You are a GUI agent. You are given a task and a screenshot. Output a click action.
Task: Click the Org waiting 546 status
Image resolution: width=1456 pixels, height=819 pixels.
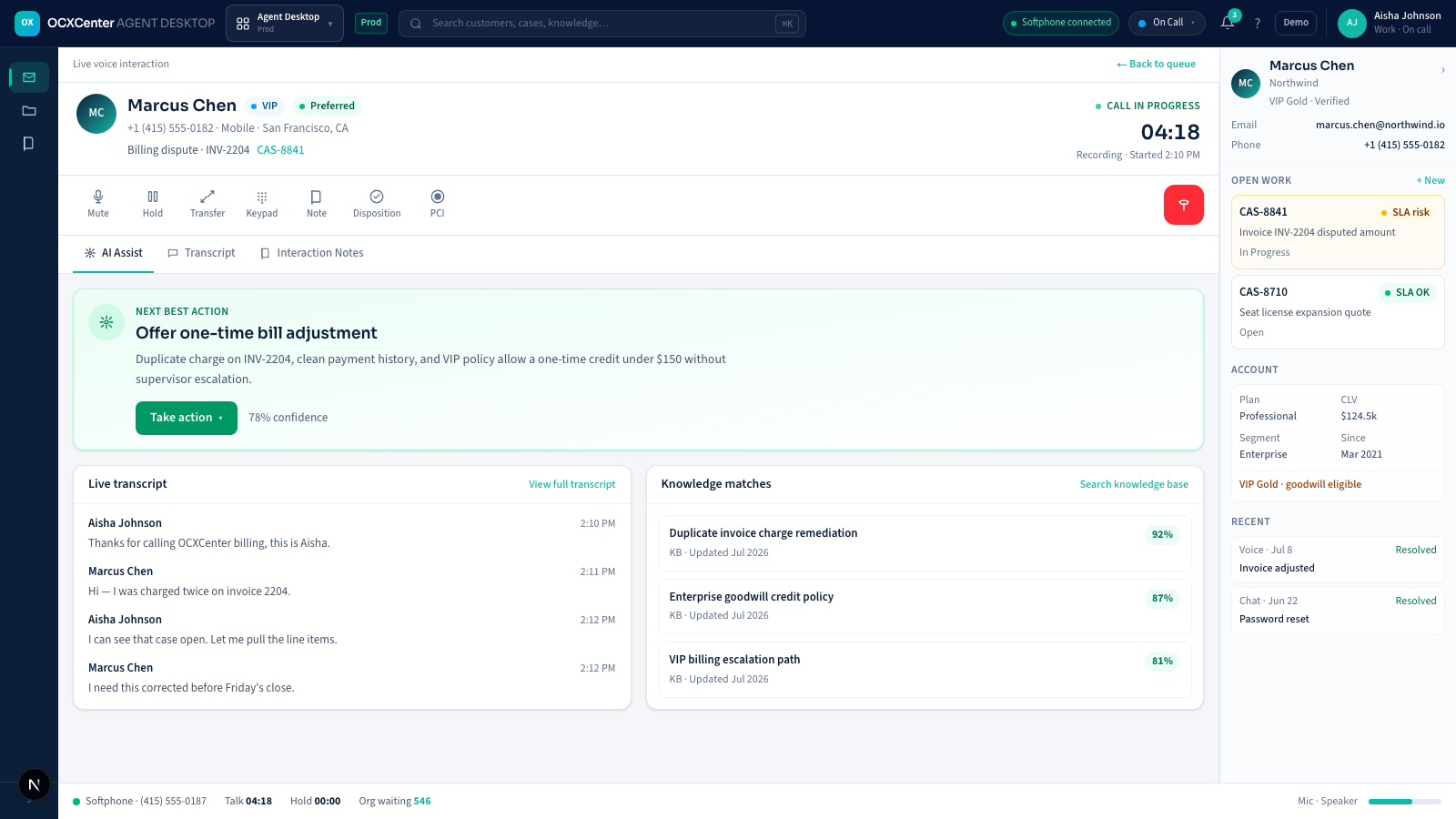click(395, 802)
